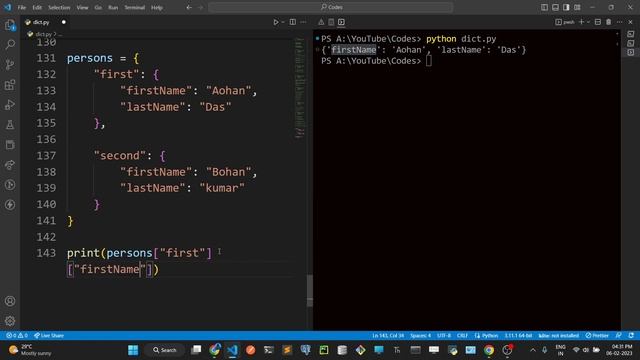The height and width of the screenshot is (360, 640).
Task: Run the Python file with play button
Action: coord(276,22)
